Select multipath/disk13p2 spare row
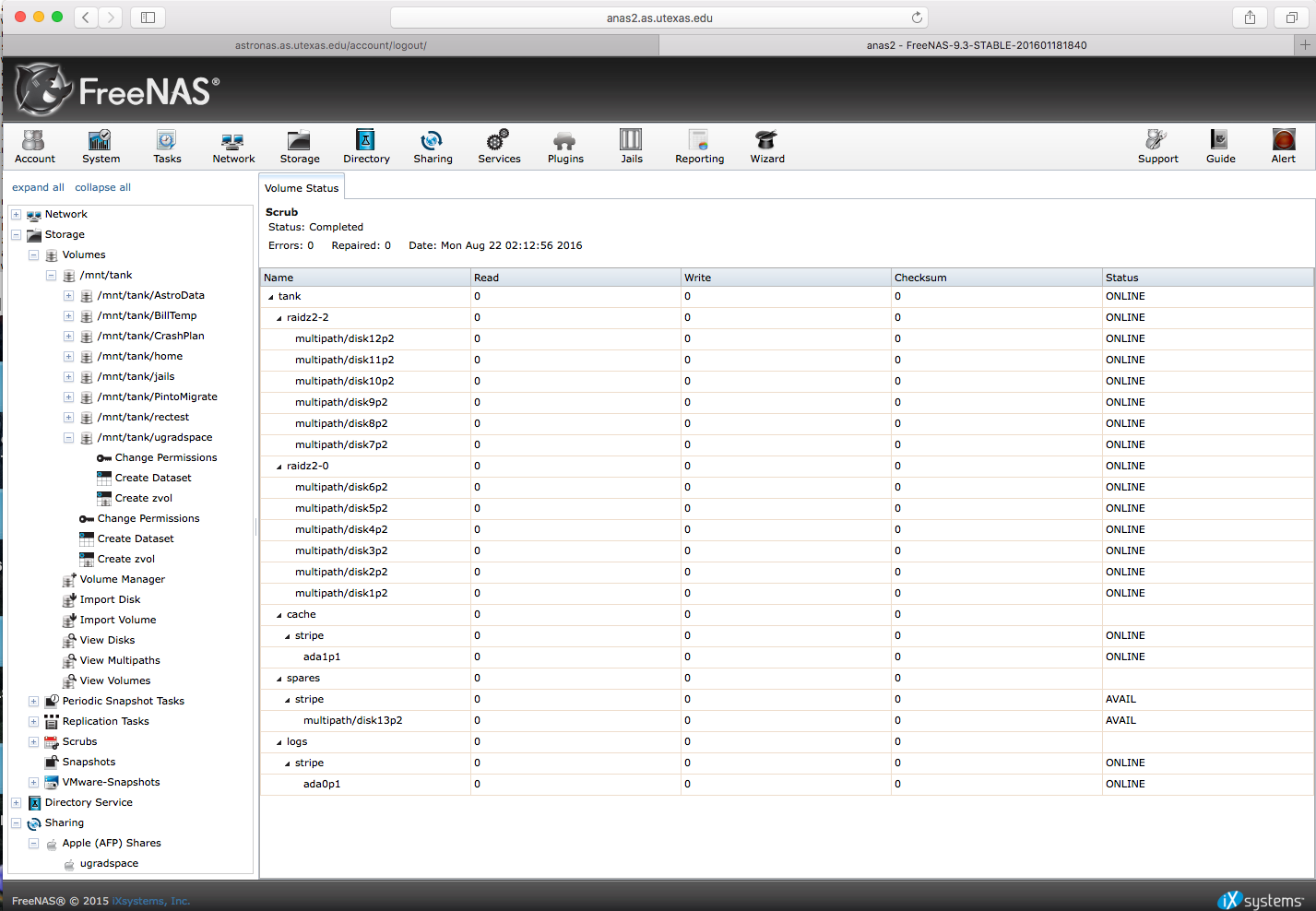 pos(787,720)
